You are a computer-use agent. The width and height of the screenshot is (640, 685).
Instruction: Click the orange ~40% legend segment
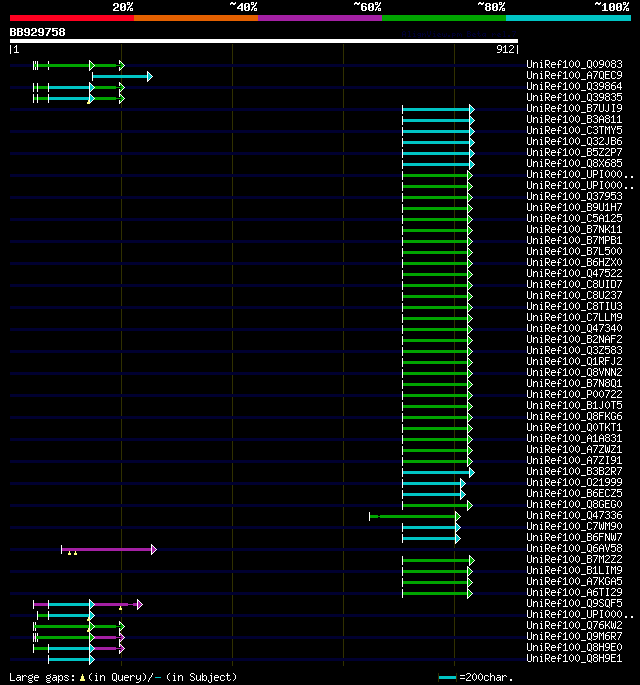click(x=196, y=18)
